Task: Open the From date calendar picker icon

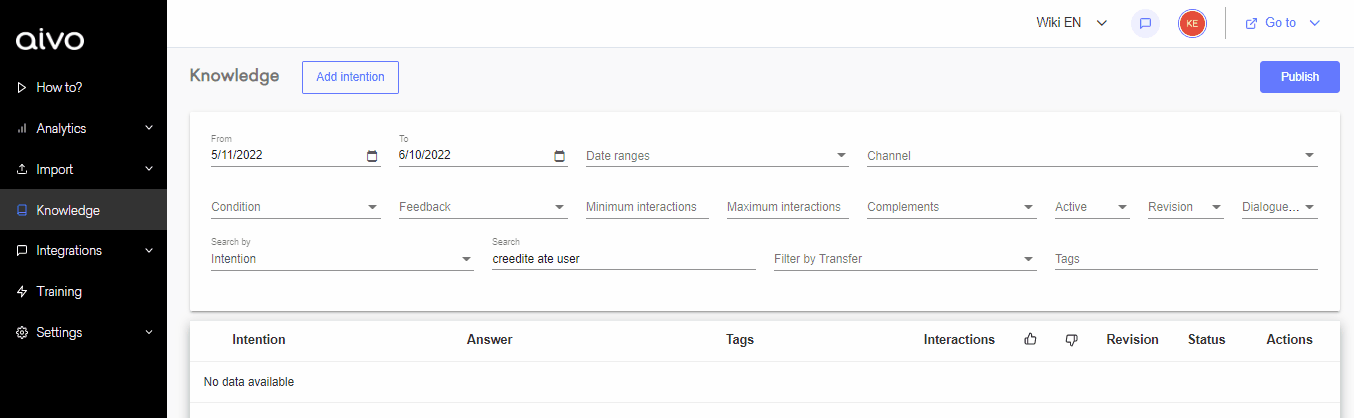Action: 372,156
